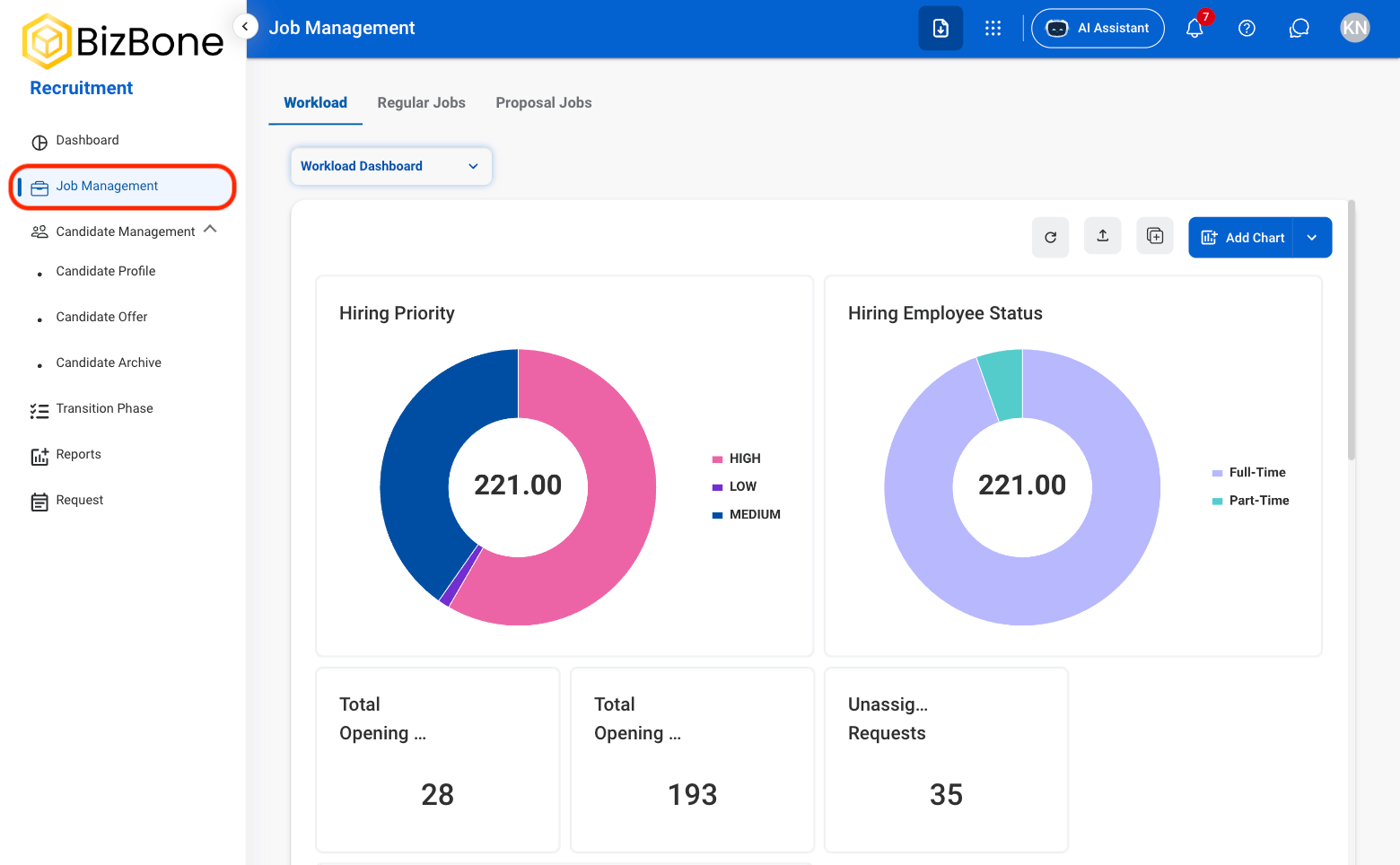Open the AI Assistant
The width and height of the screenshot is (1400, 865).
tap(1098, 28)
